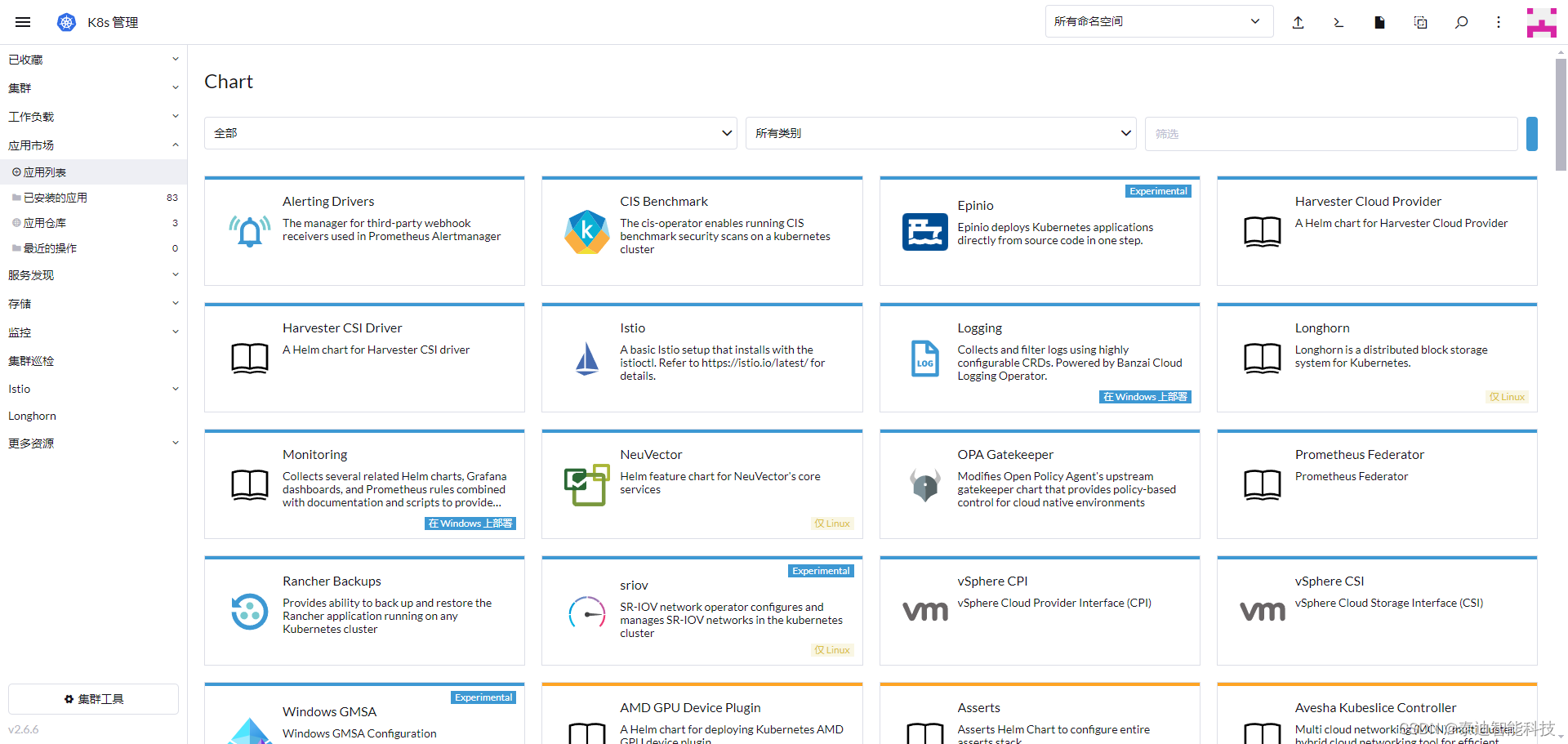
Task: Open the hamburger navigation menu
Action: pyautogui.click(x=23, y=22)
